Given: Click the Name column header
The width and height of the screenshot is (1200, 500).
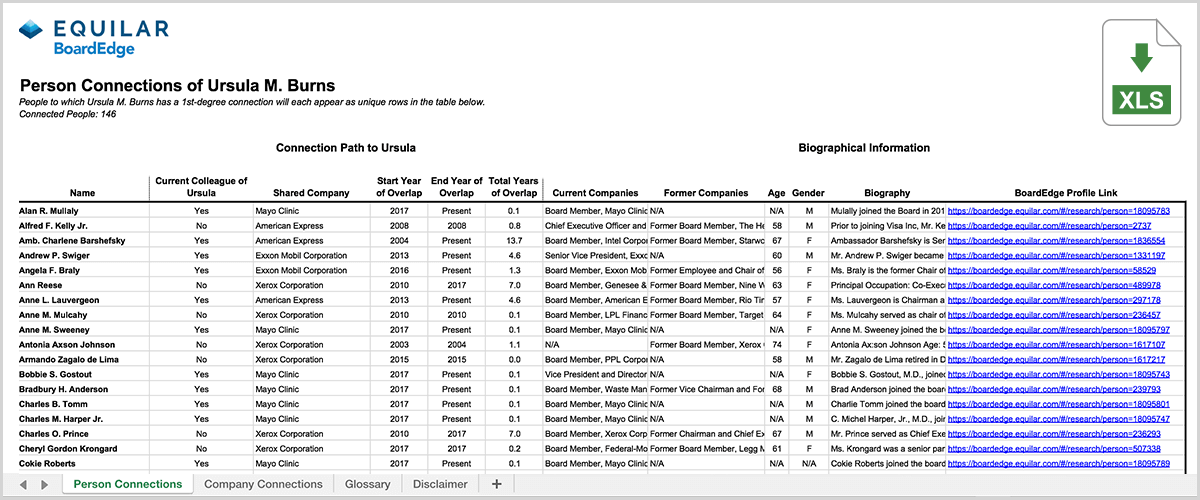Looking at the screenshot, I should (83, 193).
